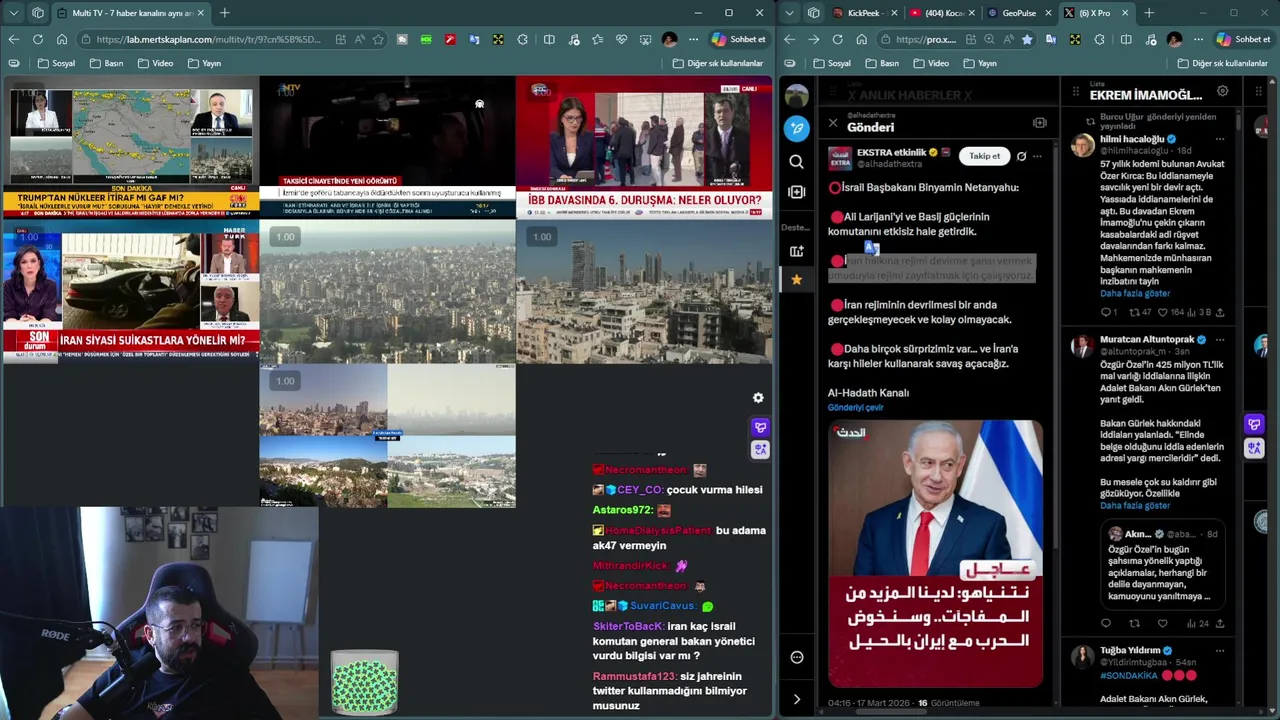Open Netanyahu image in the post
Viewport: 1280px width, 720px height.
935,553
